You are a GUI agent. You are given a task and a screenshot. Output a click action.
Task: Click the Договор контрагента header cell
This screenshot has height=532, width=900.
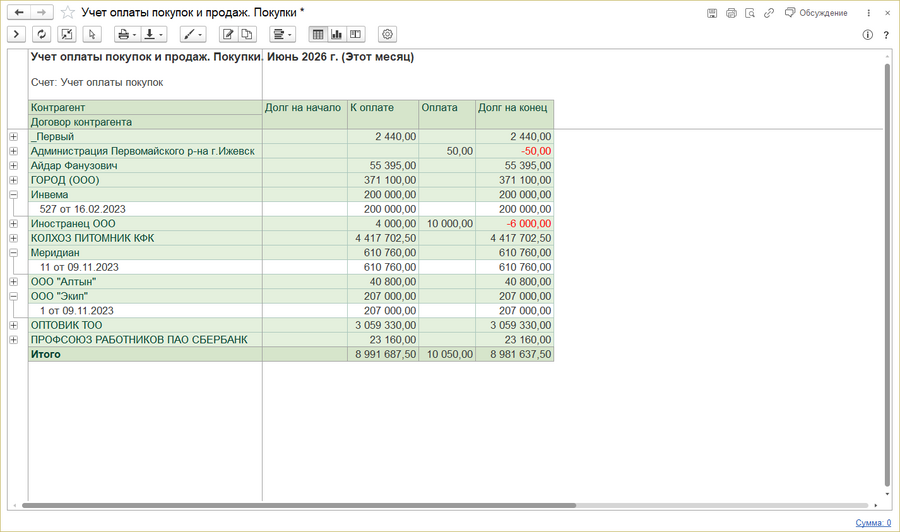point(145,122)
